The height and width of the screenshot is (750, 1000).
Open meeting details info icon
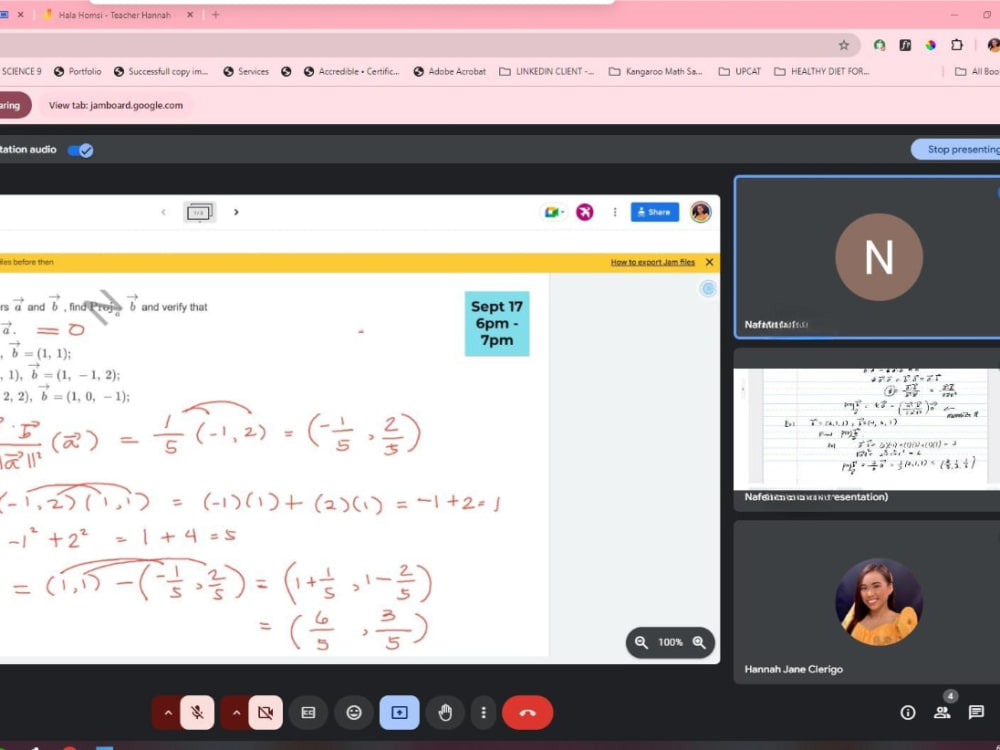908,712
